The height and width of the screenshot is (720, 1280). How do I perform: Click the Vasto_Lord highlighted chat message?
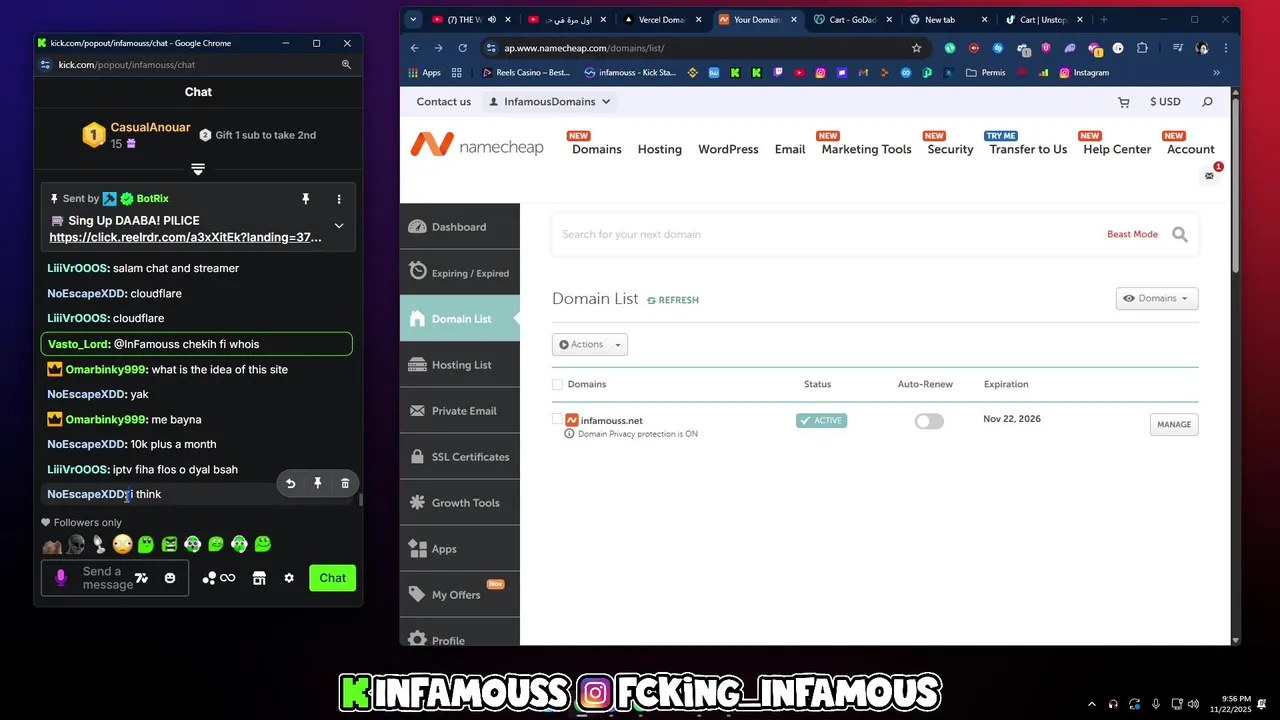coord(197,344)
